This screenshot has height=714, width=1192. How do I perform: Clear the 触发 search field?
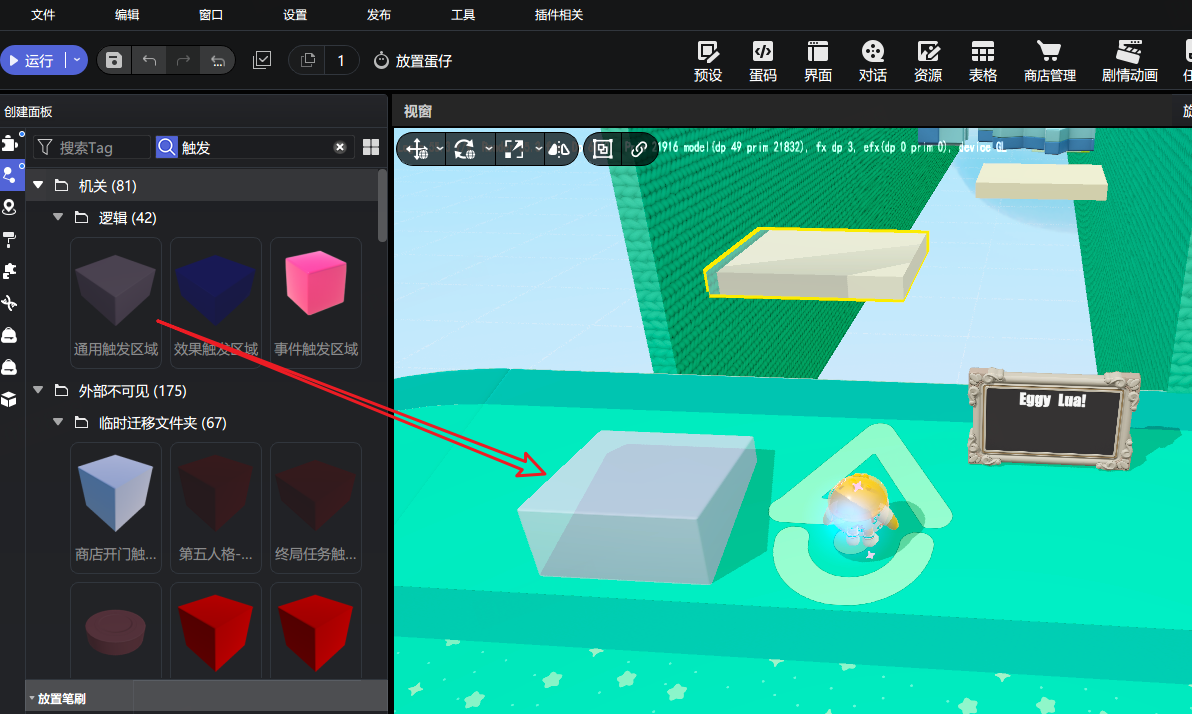coord(340,147)
